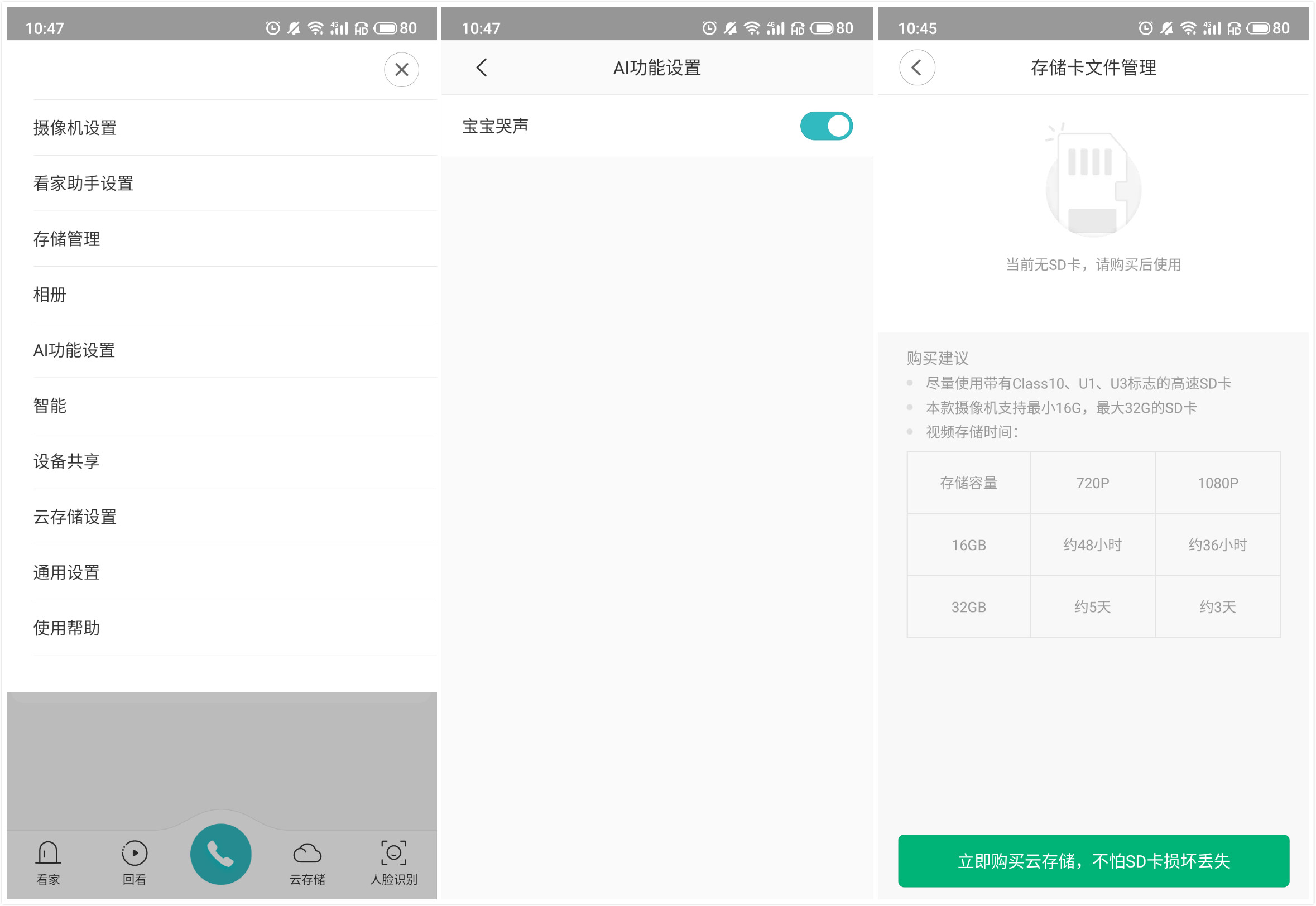The width and height of the screenshot is (1316, 906).
Task: Open 看家助手设置 settings entry
Action: click(84, 184)
